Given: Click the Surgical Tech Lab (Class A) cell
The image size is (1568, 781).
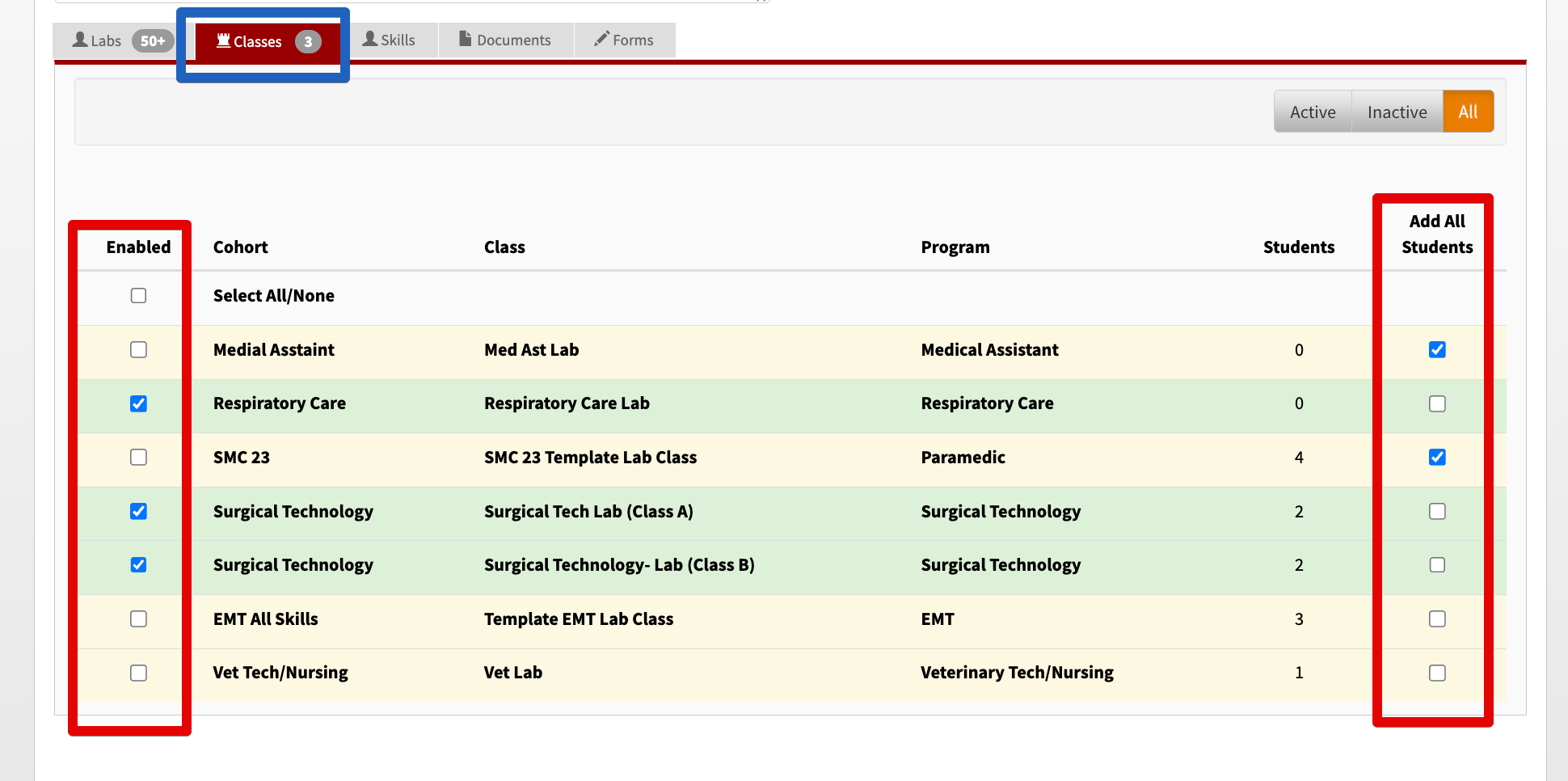Looking at the screenshot, I should click(588, 511).
